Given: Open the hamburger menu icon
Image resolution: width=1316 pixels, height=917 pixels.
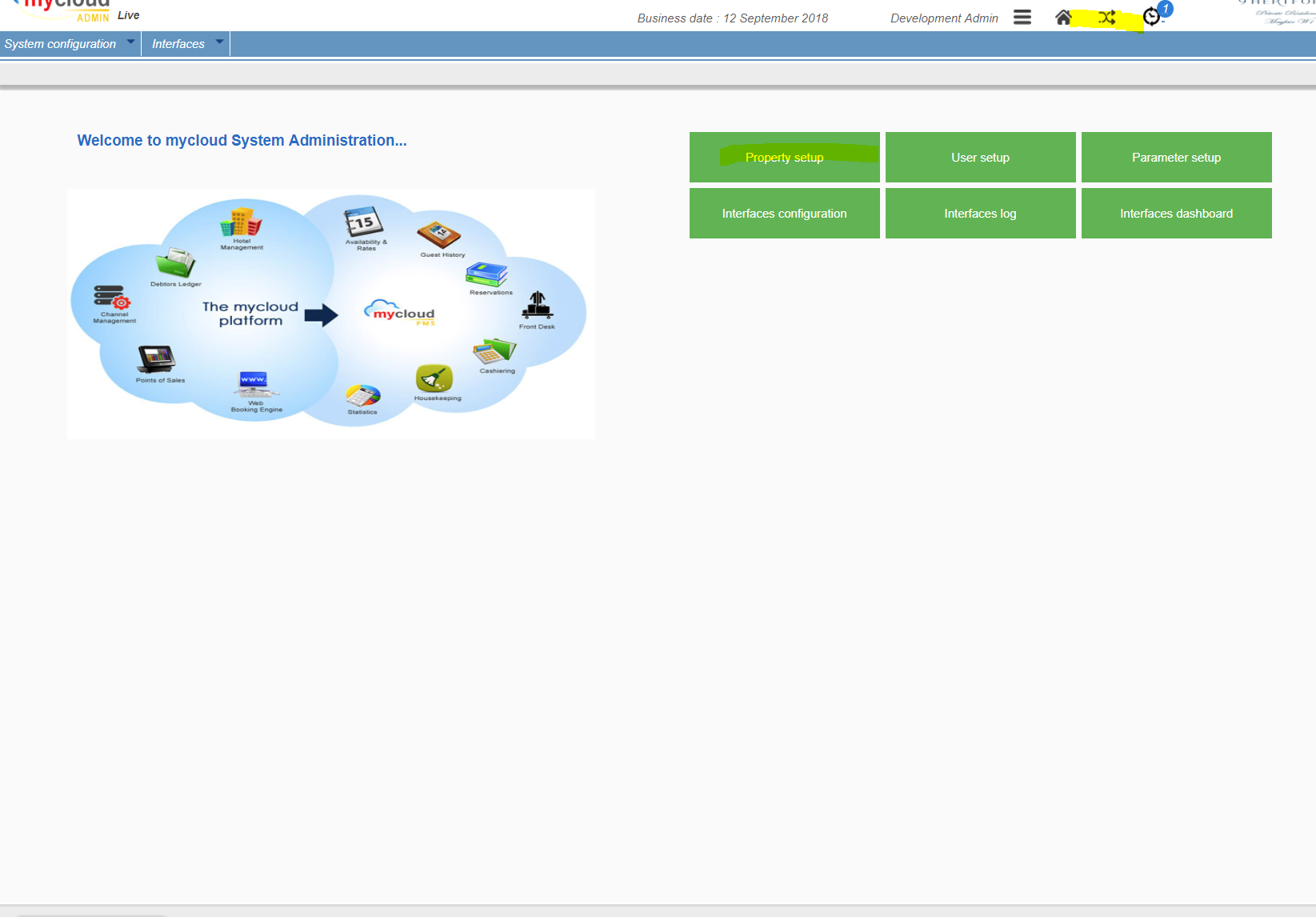Looking at the screenshot, I should click(x=1022, y=18).
